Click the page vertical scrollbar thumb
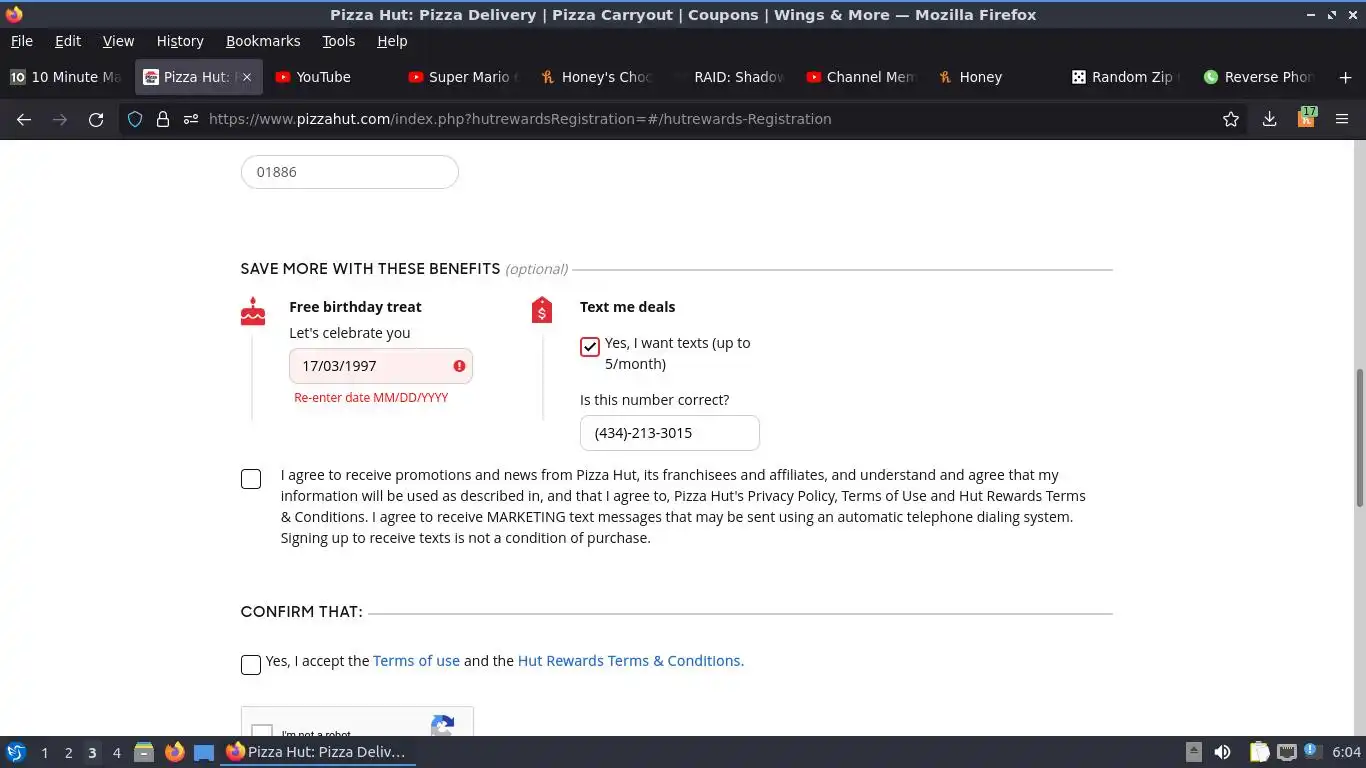The image size is (1366, 768). (1359, 437)
